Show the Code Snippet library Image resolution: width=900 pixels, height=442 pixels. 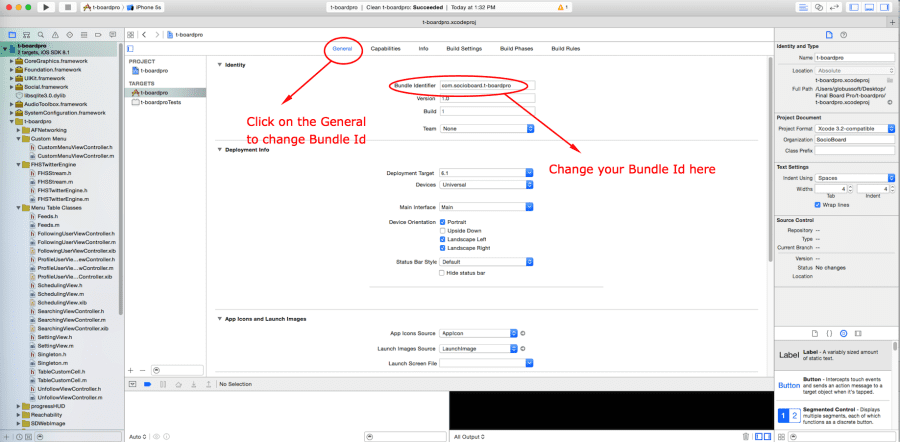829,333
